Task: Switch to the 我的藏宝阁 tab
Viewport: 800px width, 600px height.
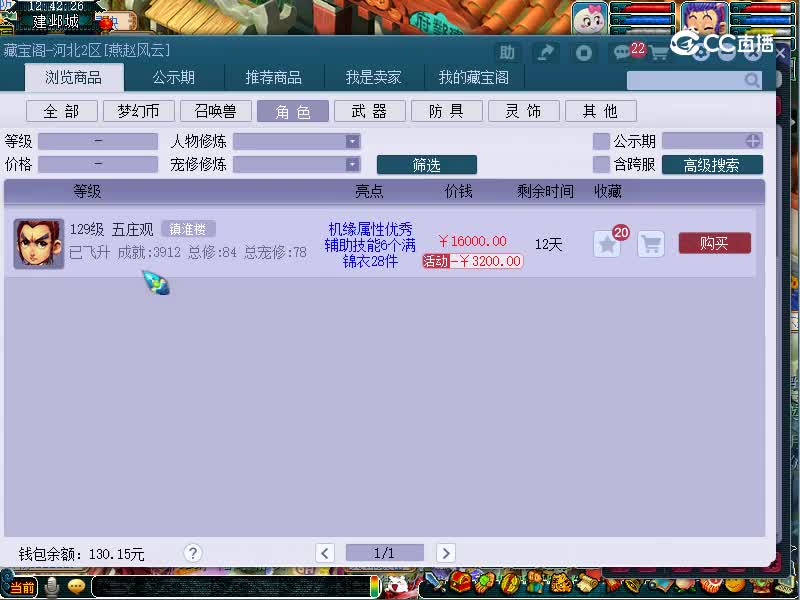Action: (x=473, y=78)
